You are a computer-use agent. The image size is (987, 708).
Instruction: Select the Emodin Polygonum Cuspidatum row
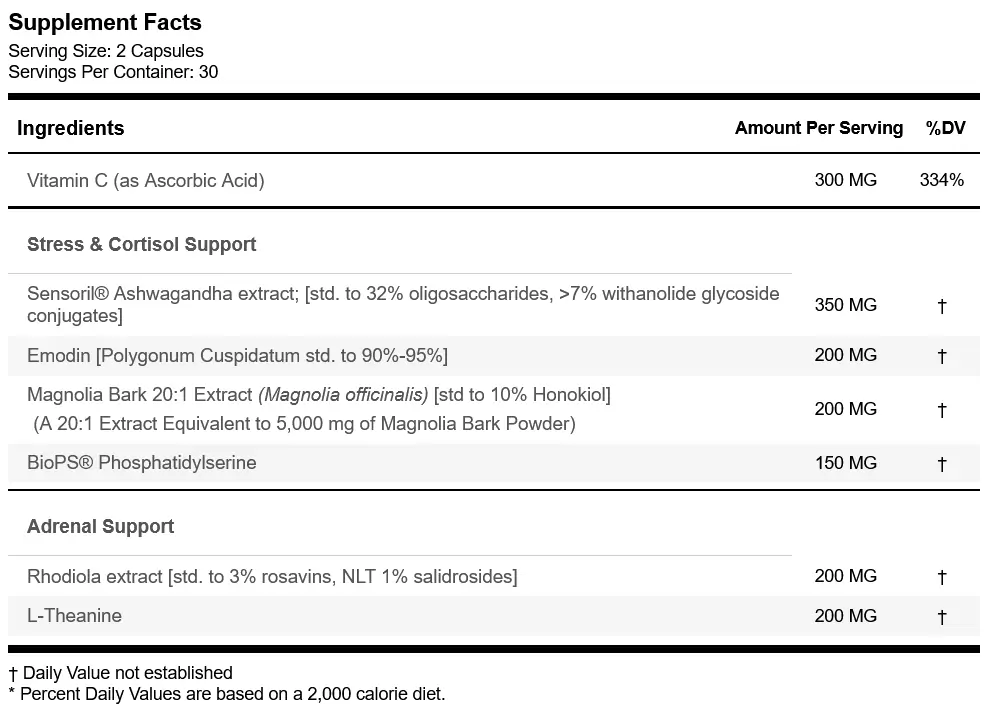(x=494, y=356)
